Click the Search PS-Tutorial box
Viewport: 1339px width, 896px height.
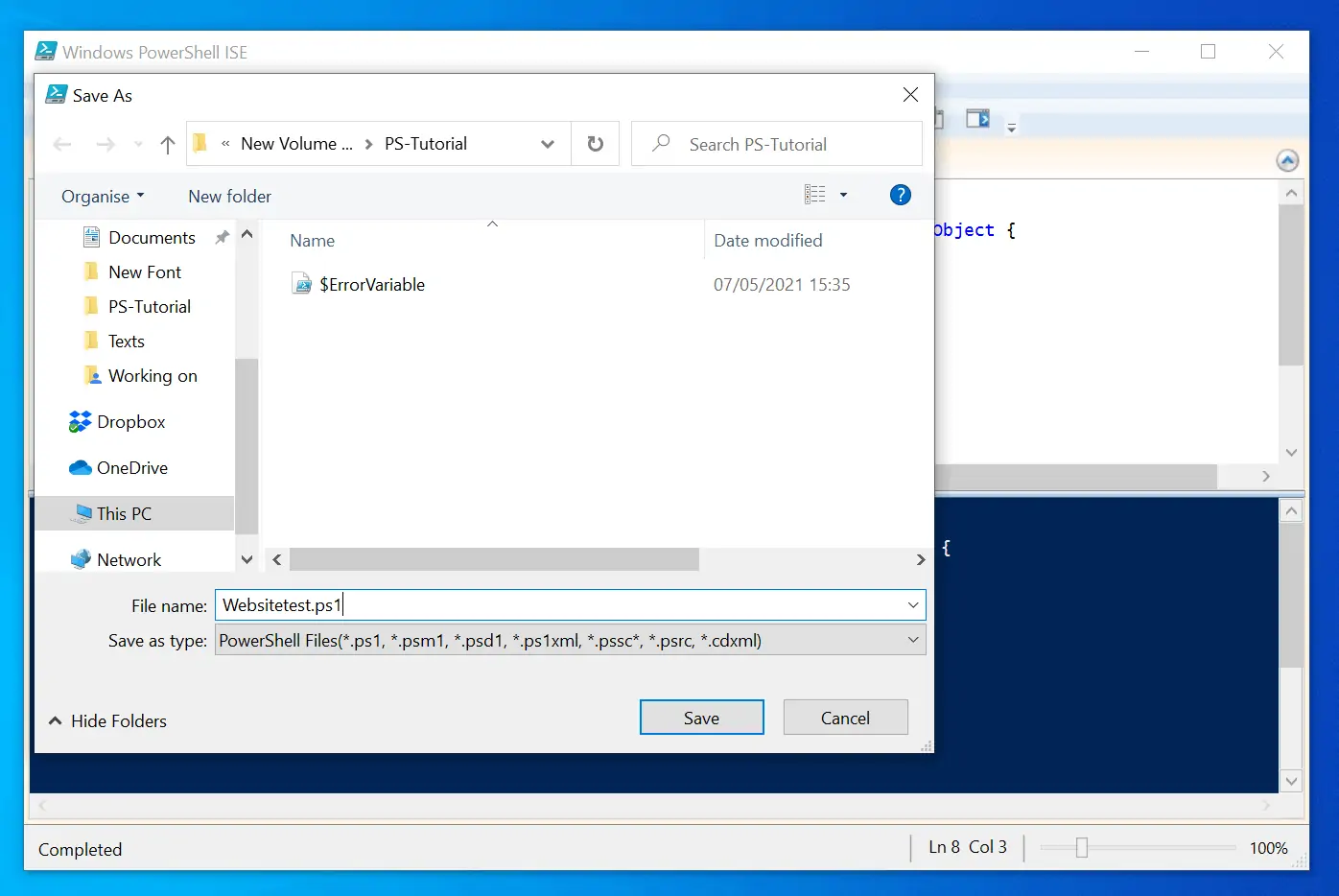pyautogui.click(x=777, y=144)
